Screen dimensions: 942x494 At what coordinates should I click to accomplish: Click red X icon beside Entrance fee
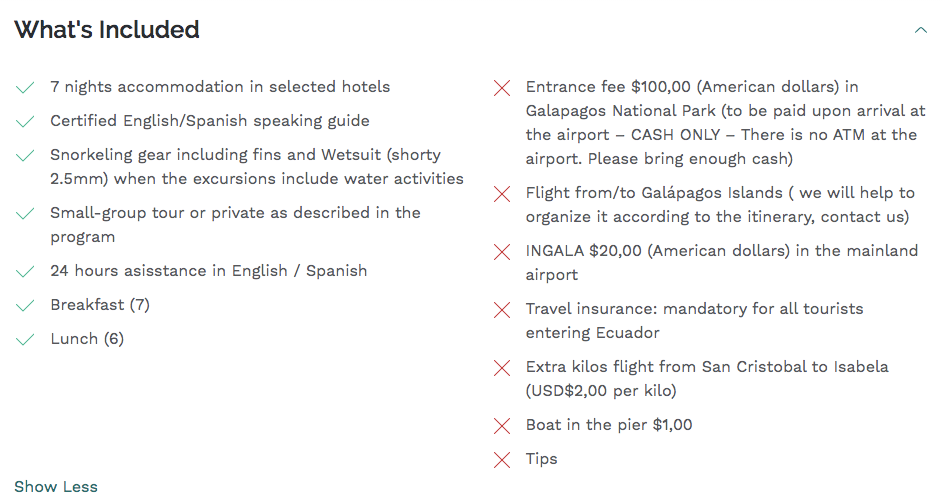tap(502, 88)
